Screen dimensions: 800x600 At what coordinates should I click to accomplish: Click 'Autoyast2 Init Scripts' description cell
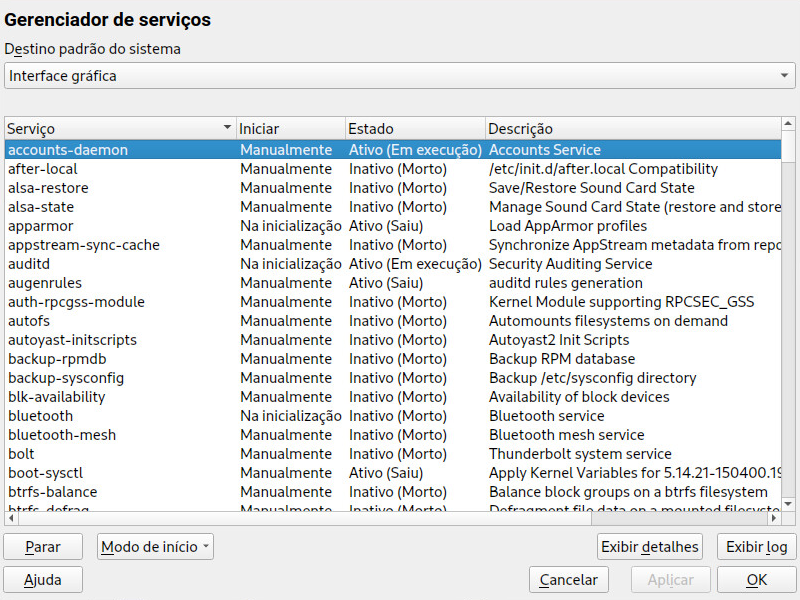pyautogui.click(x=559, y=340)
